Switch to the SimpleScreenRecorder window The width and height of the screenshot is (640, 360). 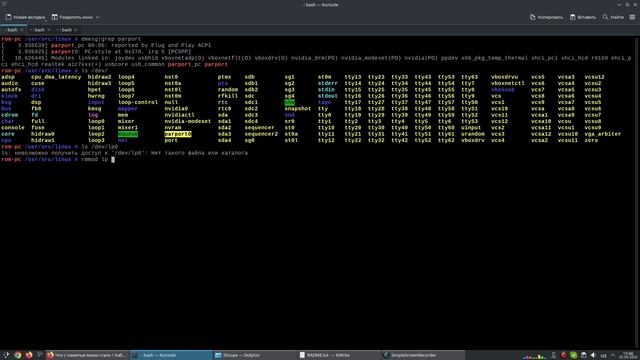click(x=423, y=355)
